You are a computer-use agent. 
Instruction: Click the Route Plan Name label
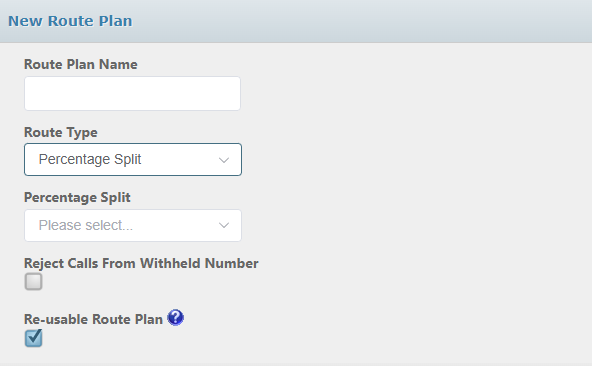point(81,64)
